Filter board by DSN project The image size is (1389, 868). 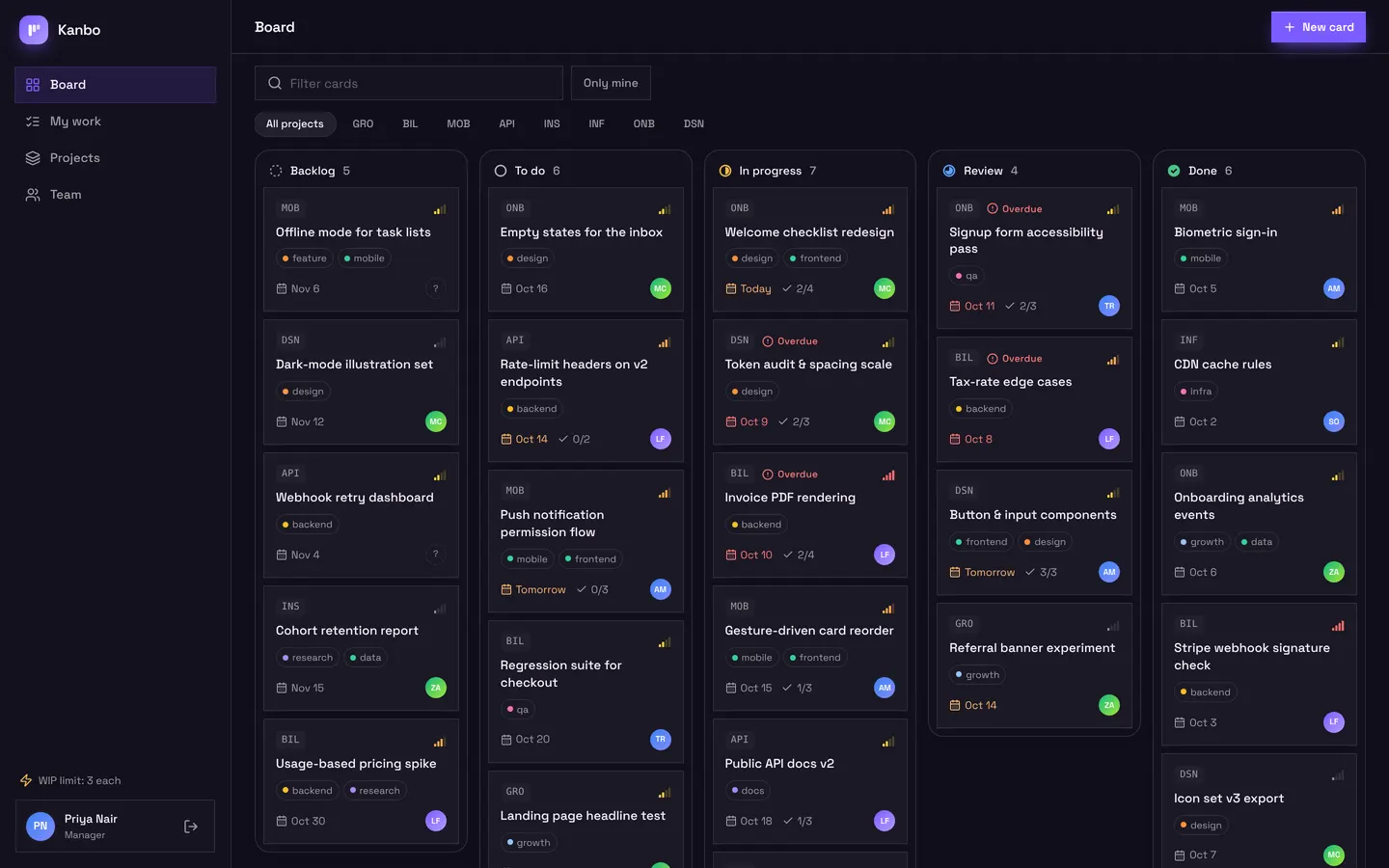click(x=694, y=123)
